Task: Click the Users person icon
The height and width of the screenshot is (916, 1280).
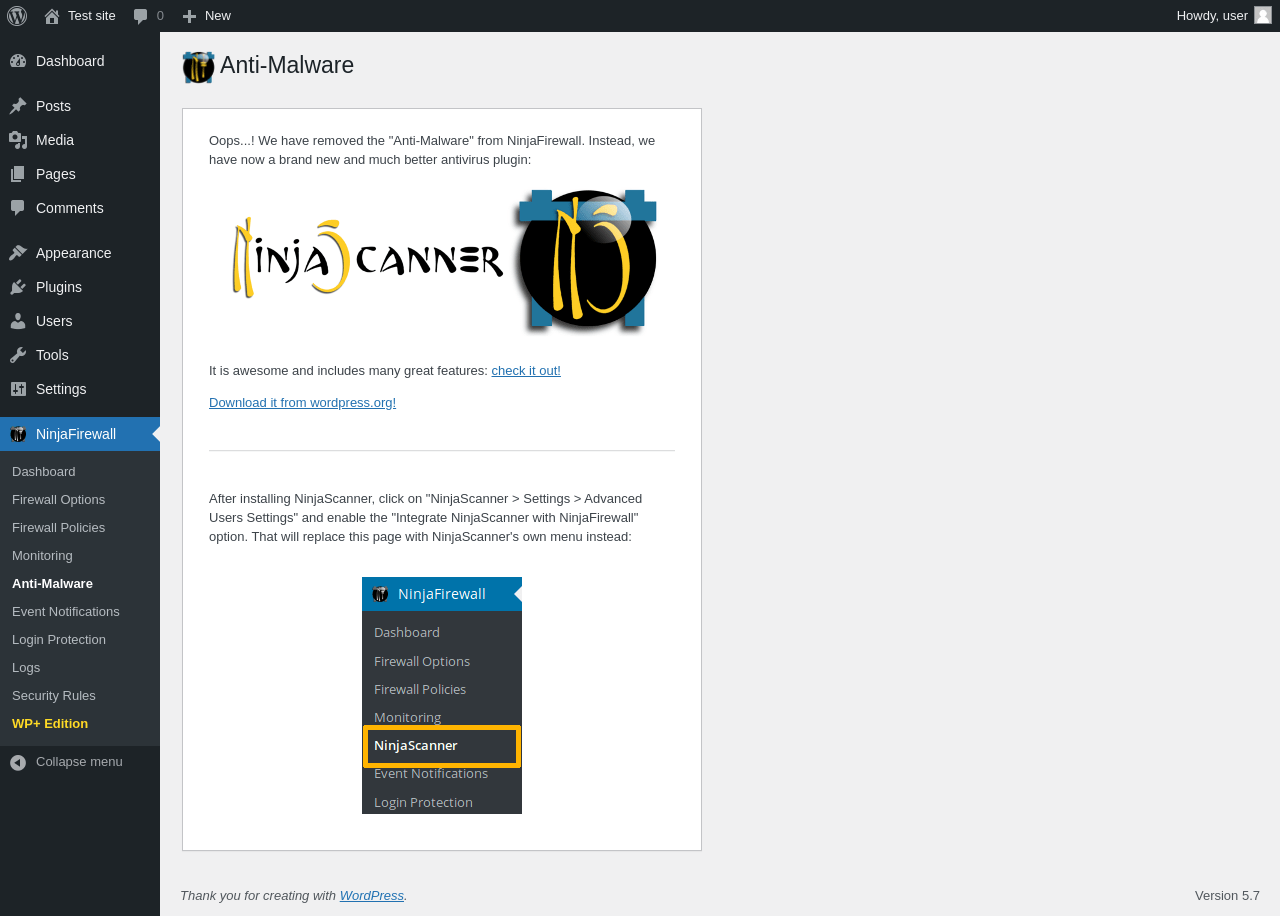Action: coord(18,321)
